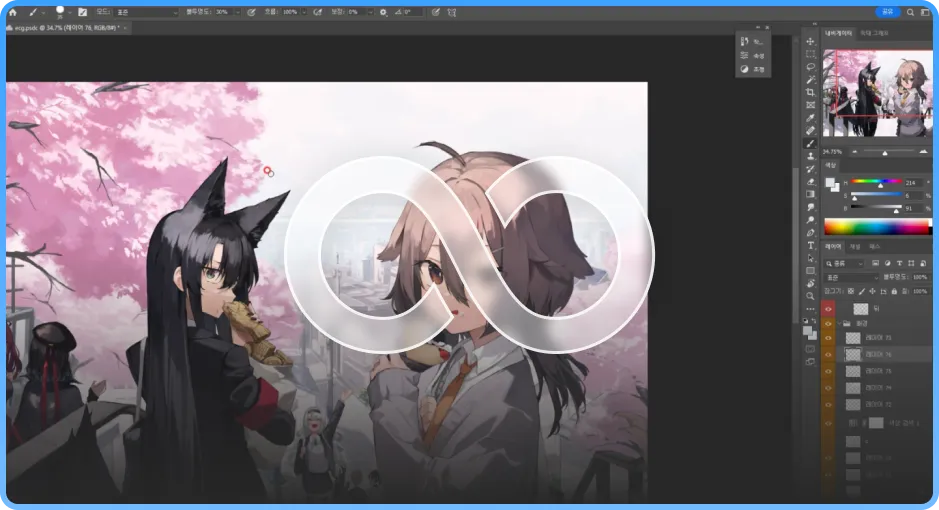Select the Type tool

(810, 245)
